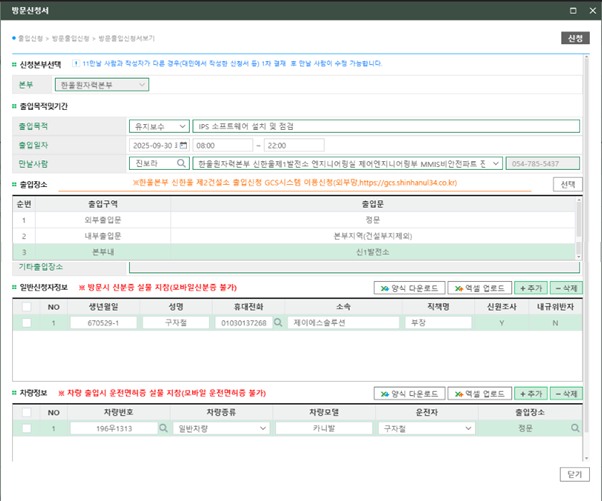The width and height of the screenshot is (602, 501).
Task: Click the magnifier in the 출입장소 정문 cell
Action: click(576, 427)
